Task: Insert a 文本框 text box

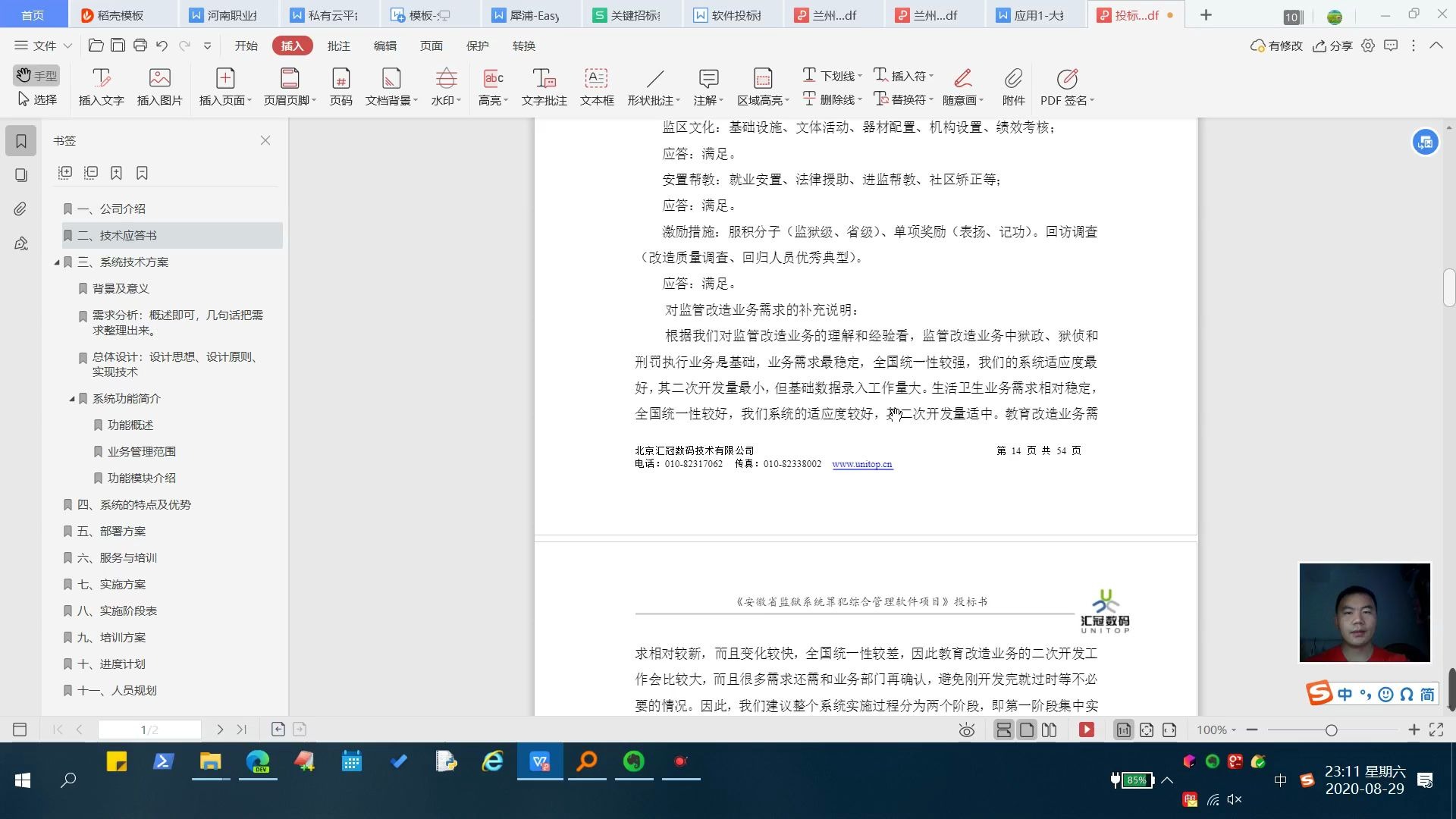Action: 596,86
